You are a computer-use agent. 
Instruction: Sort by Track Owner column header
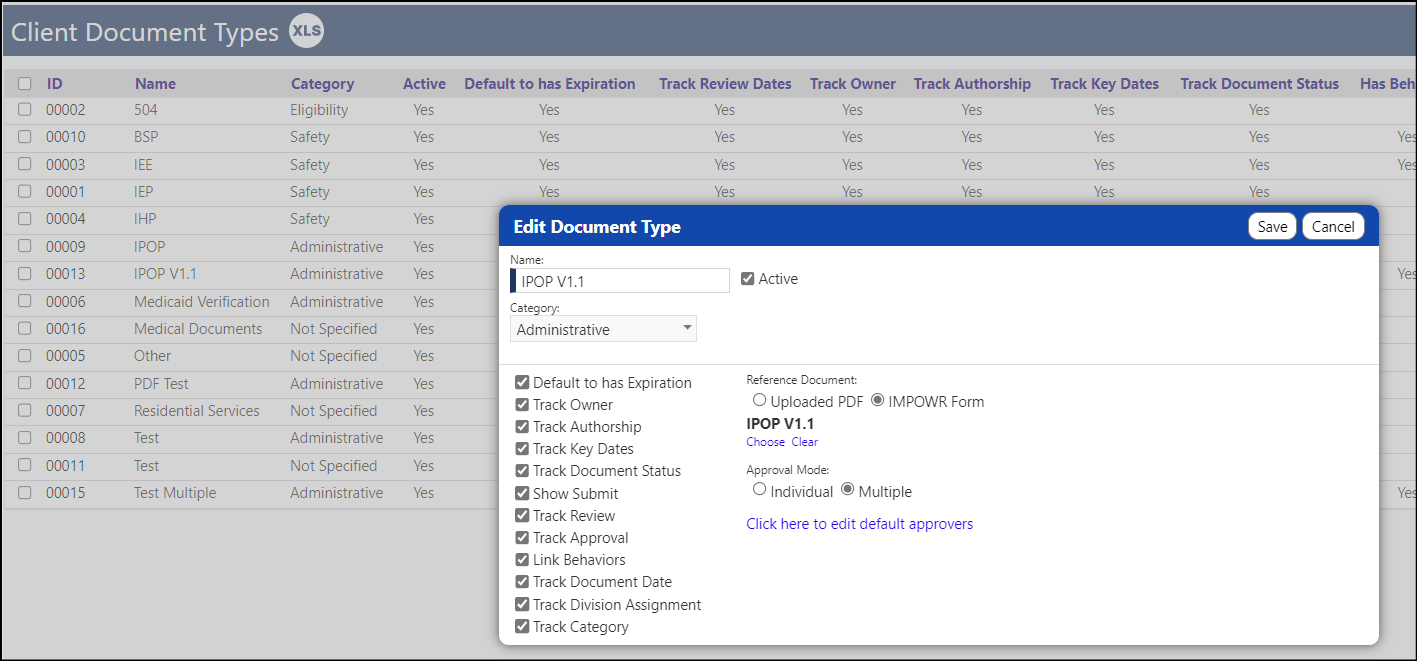[x=853, y=84]
